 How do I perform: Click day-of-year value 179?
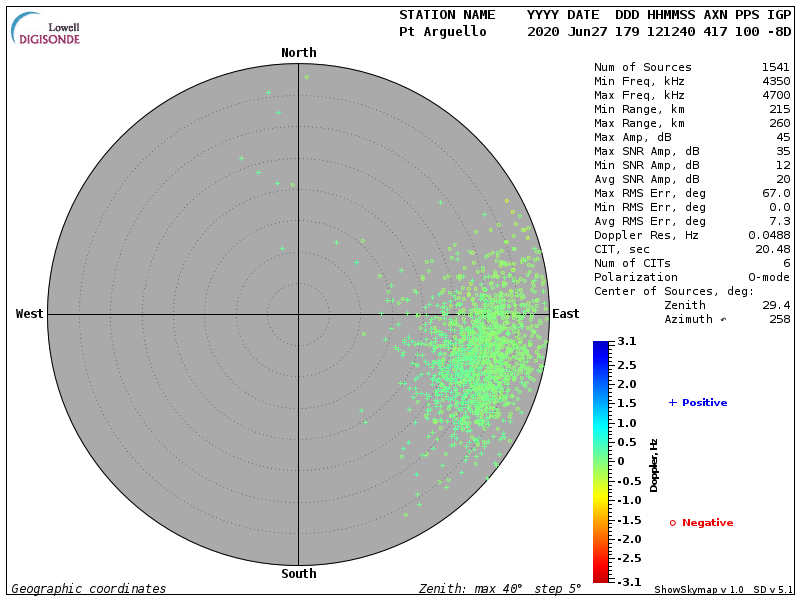pos(627,32)
